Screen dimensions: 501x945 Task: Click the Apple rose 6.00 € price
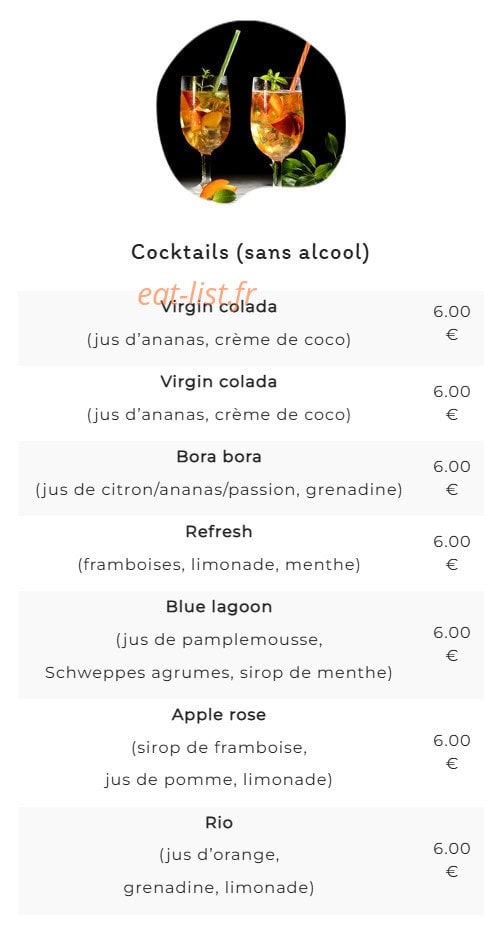452,752
